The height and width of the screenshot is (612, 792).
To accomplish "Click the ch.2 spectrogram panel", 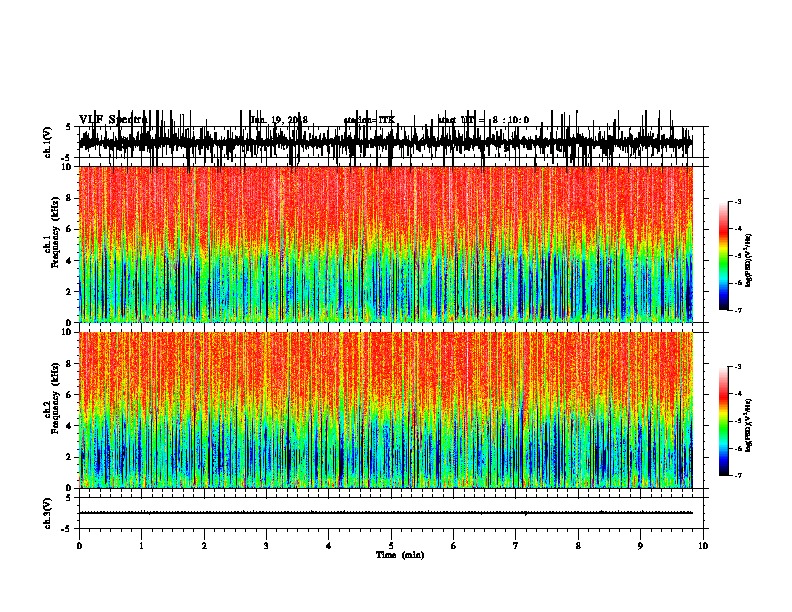I will [386, 410].
